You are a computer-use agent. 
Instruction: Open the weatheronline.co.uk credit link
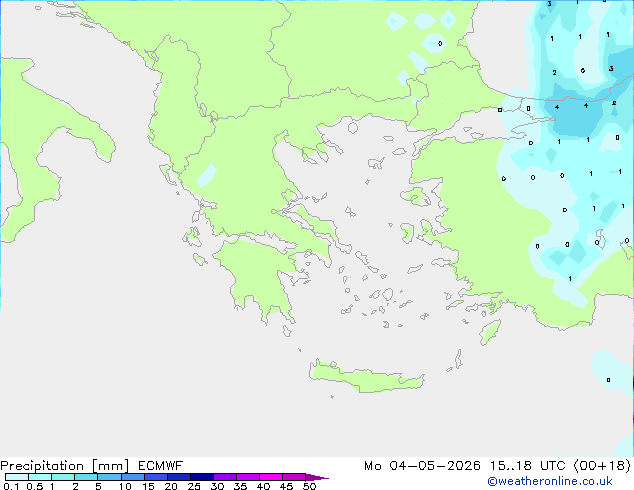point(550,481)
